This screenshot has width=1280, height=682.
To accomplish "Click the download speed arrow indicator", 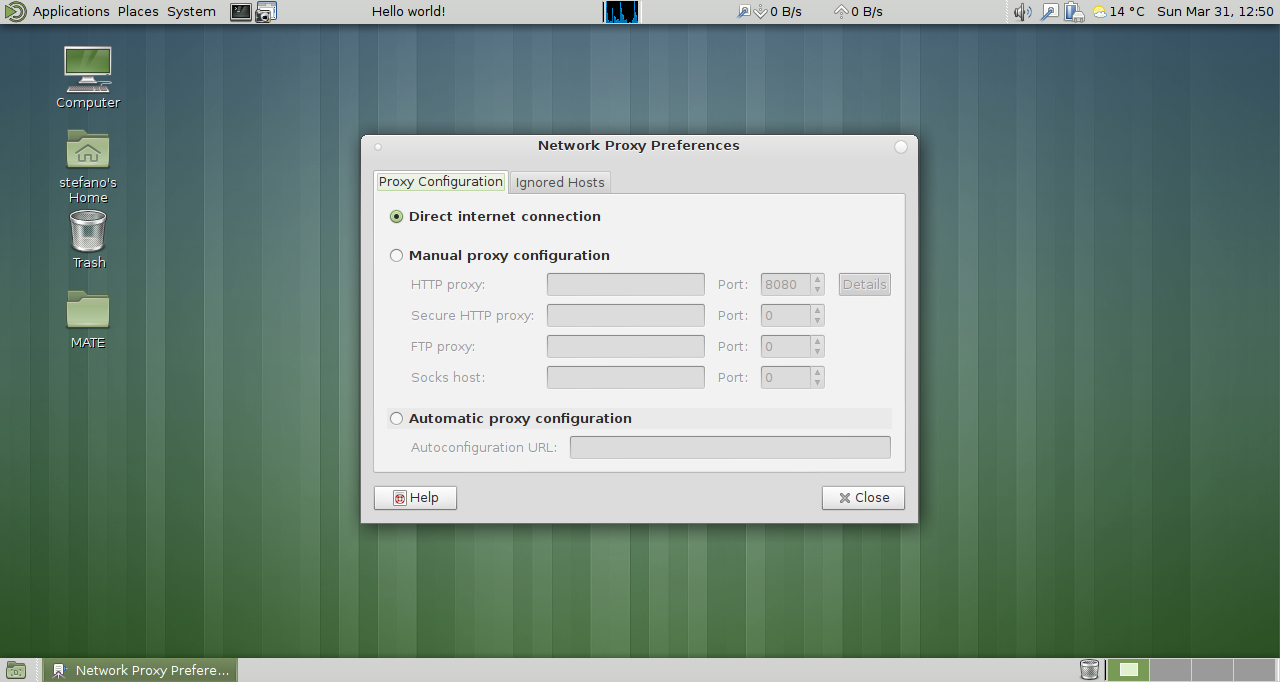I will pyautogui.click(x=759, y=12).
